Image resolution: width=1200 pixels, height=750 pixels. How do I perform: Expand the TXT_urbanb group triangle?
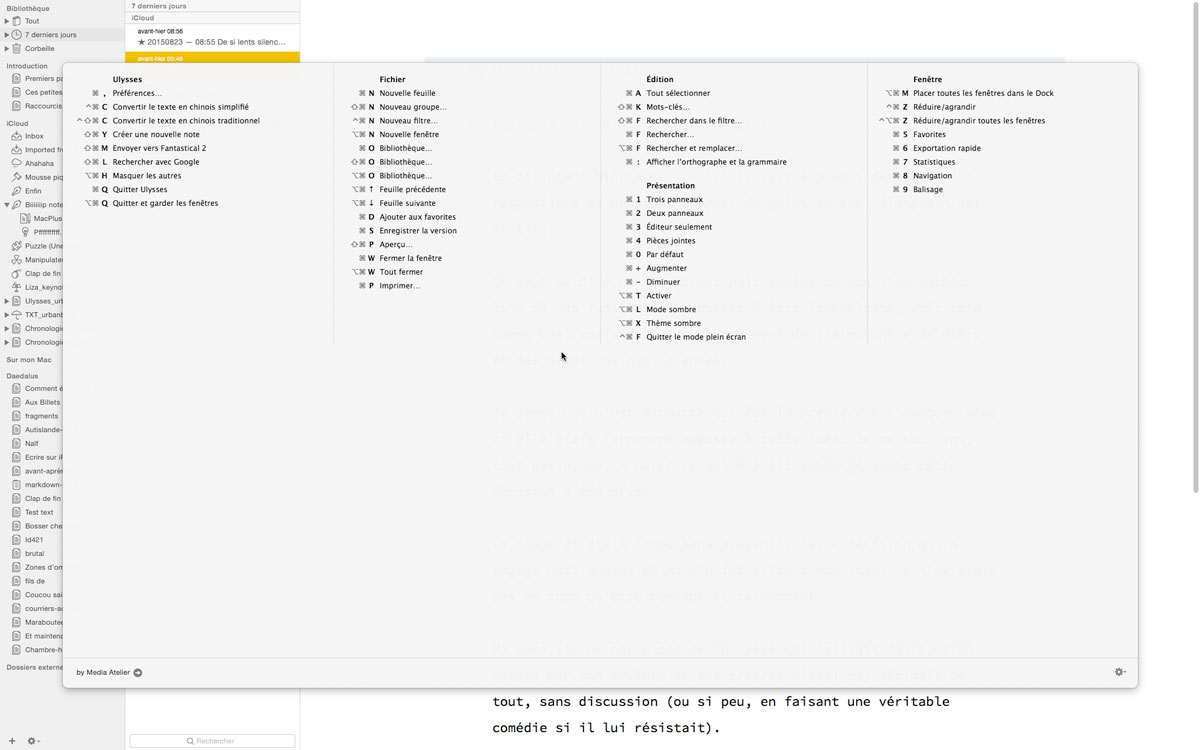point(7,315)
